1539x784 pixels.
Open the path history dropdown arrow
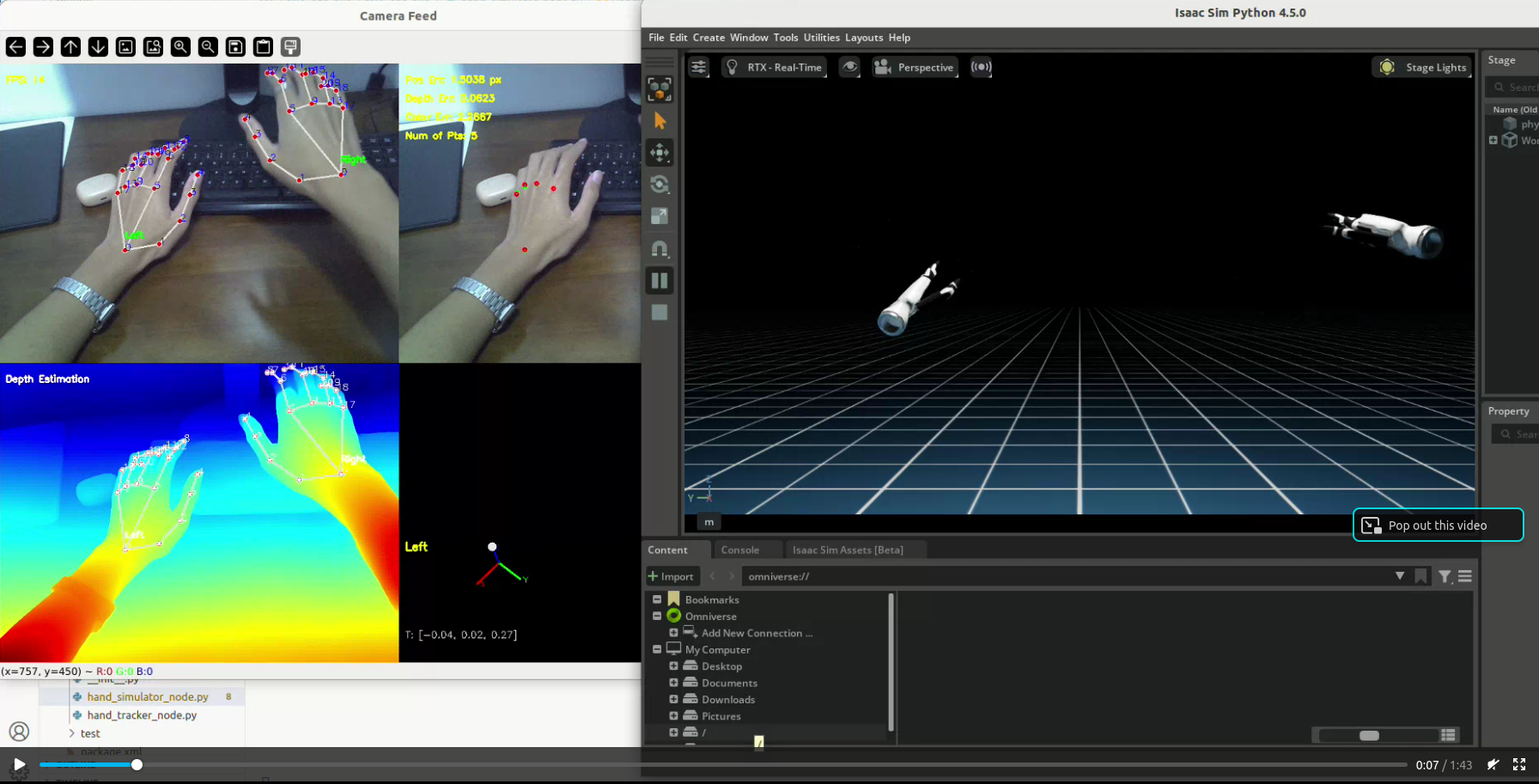click(1400, 576)
